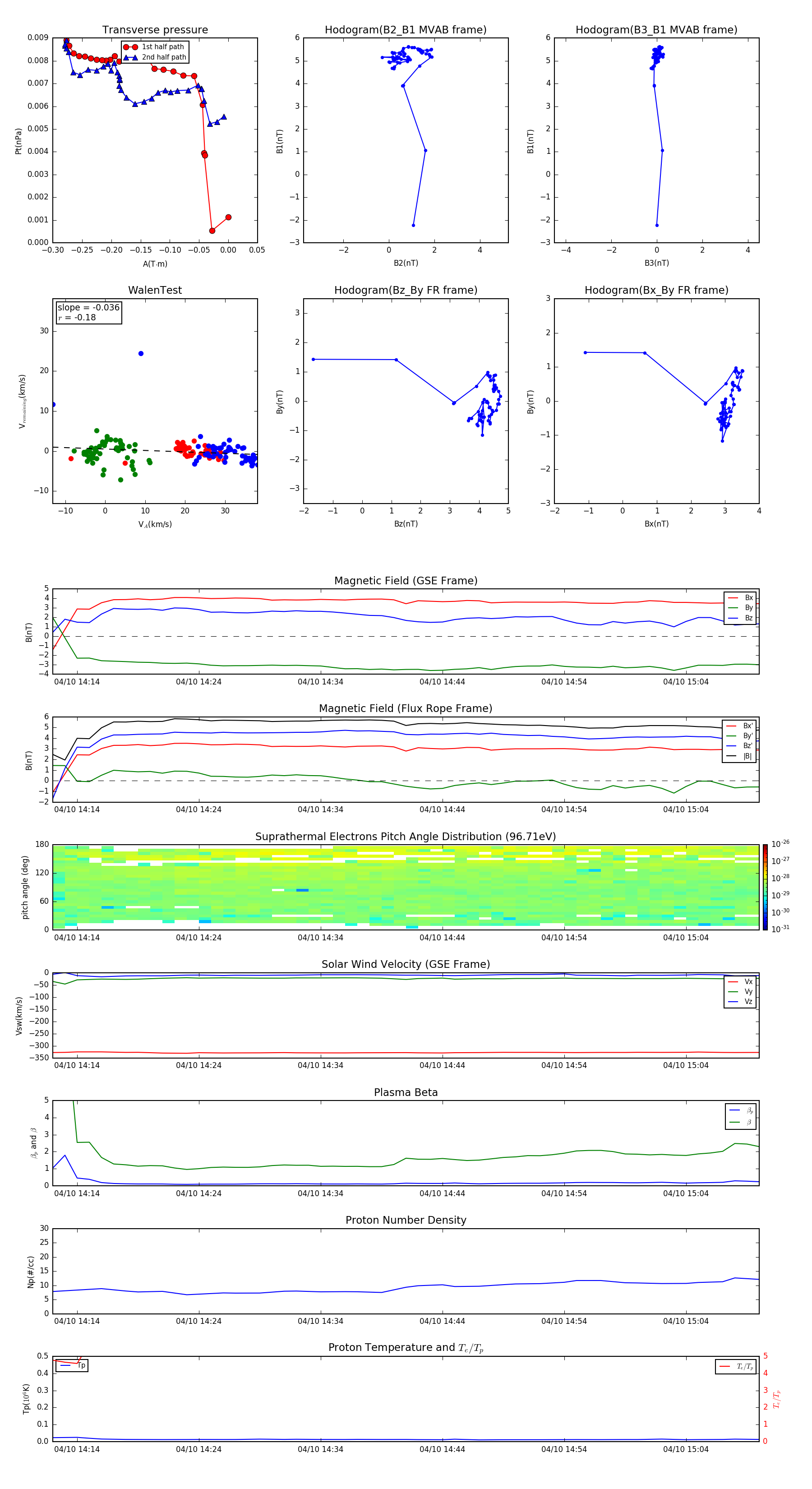Click the 'Transverse pressure' plot title

(155, 30)
